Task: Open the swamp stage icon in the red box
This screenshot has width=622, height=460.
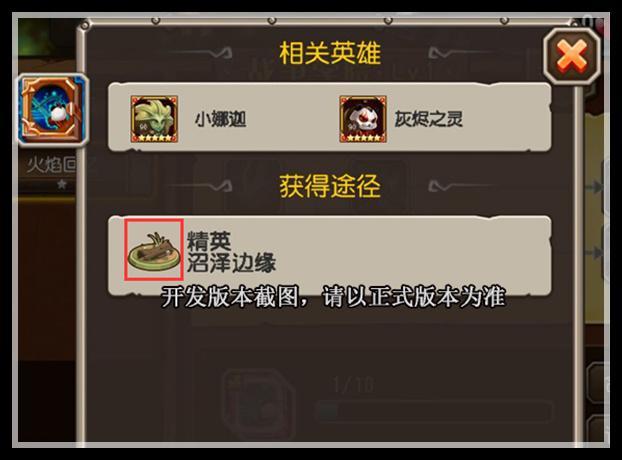Action: 154,250
